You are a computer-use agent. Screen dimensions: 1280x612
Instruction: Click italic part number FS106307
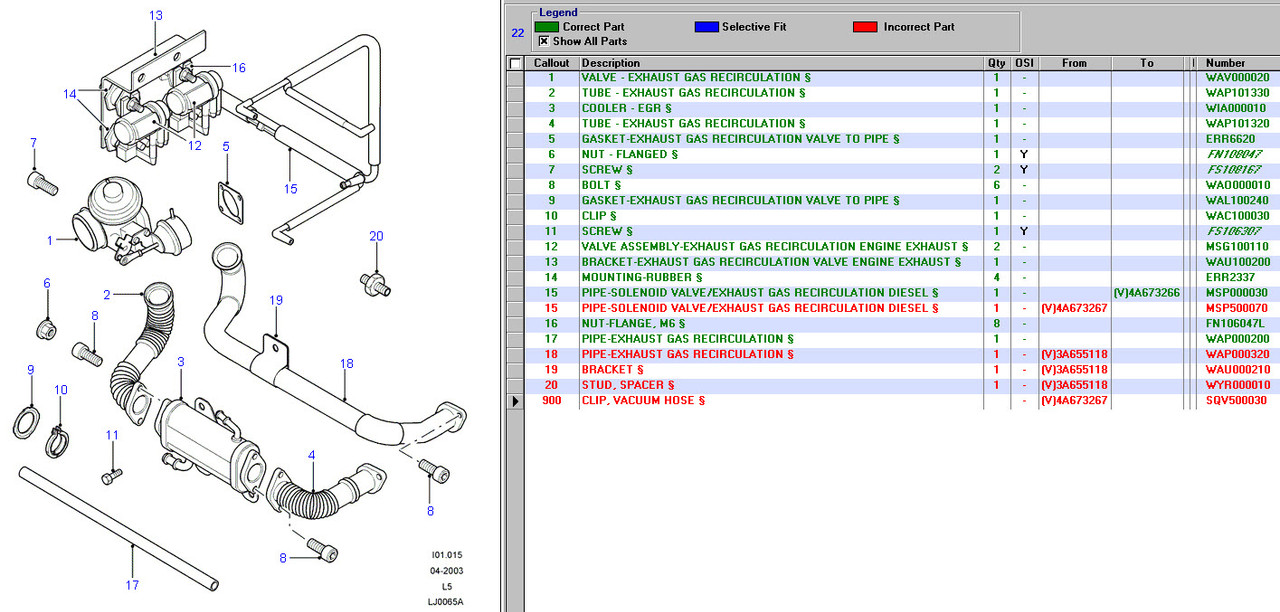1233,231
